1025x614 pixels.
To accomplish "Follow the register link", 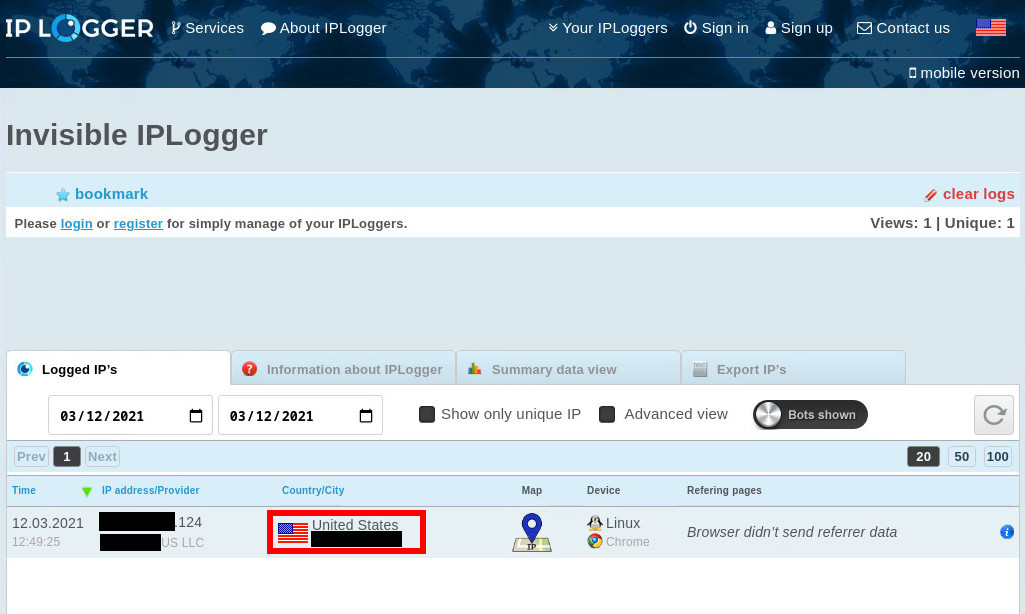I will pyautogui.click(x=138, y=224).
